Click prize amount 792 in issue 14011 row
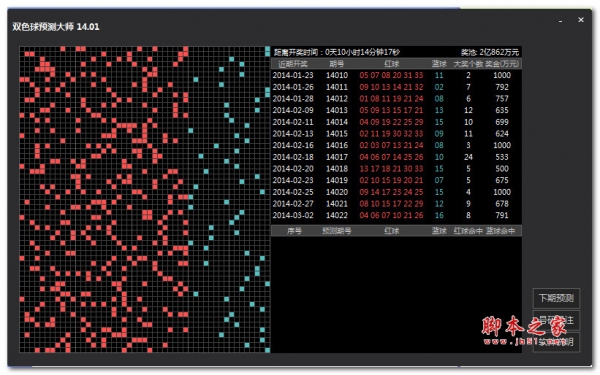Image resolution: width=600 pixels, height=375 pixels. click(502, 87)
